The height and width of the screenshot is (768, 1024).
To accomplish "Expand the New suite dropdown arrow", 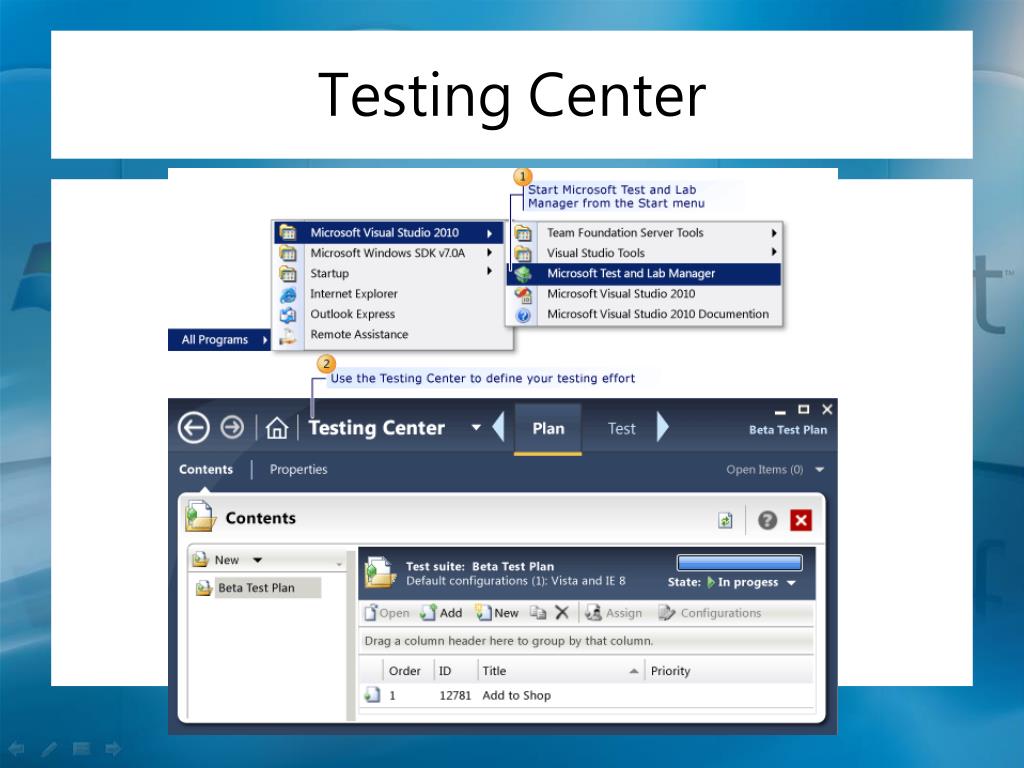I will (257, 560).
